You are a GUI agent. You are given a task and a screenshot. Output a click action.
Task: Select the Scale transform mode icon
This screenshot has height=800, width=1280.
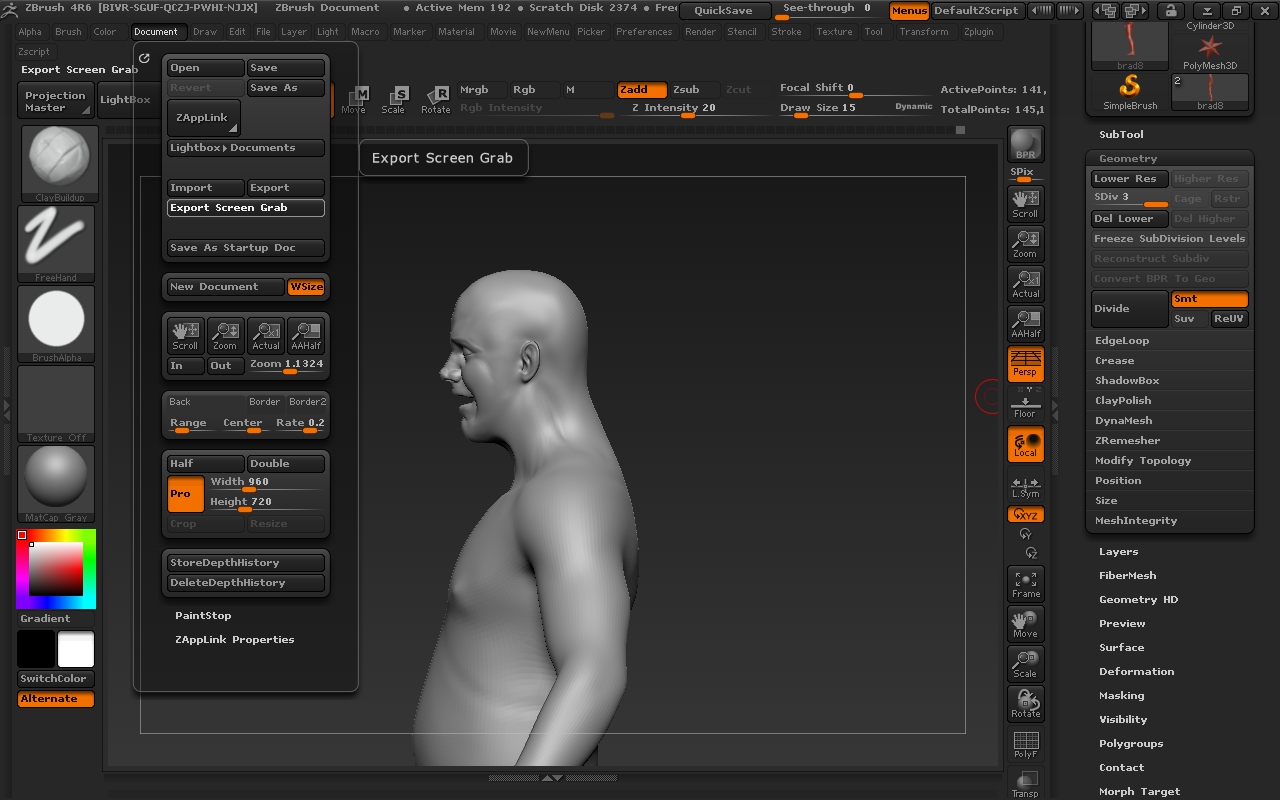click(394, 99)
